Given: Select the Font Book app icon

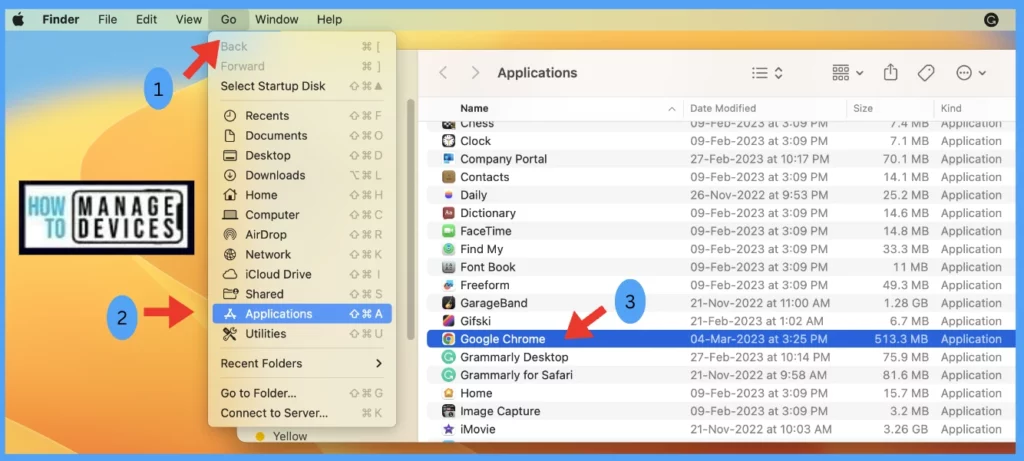Looking at the screenshot, I should 448,267.
